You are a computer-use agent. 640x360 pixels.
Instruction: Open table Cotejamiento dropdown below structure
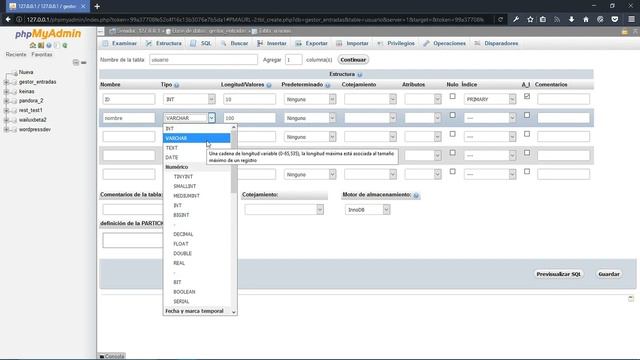pyautogui.click(x=284, y=210)
